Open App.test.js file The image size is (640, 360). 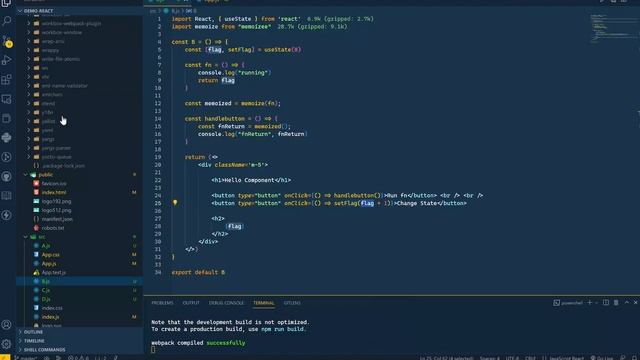[x=80, y=272]
